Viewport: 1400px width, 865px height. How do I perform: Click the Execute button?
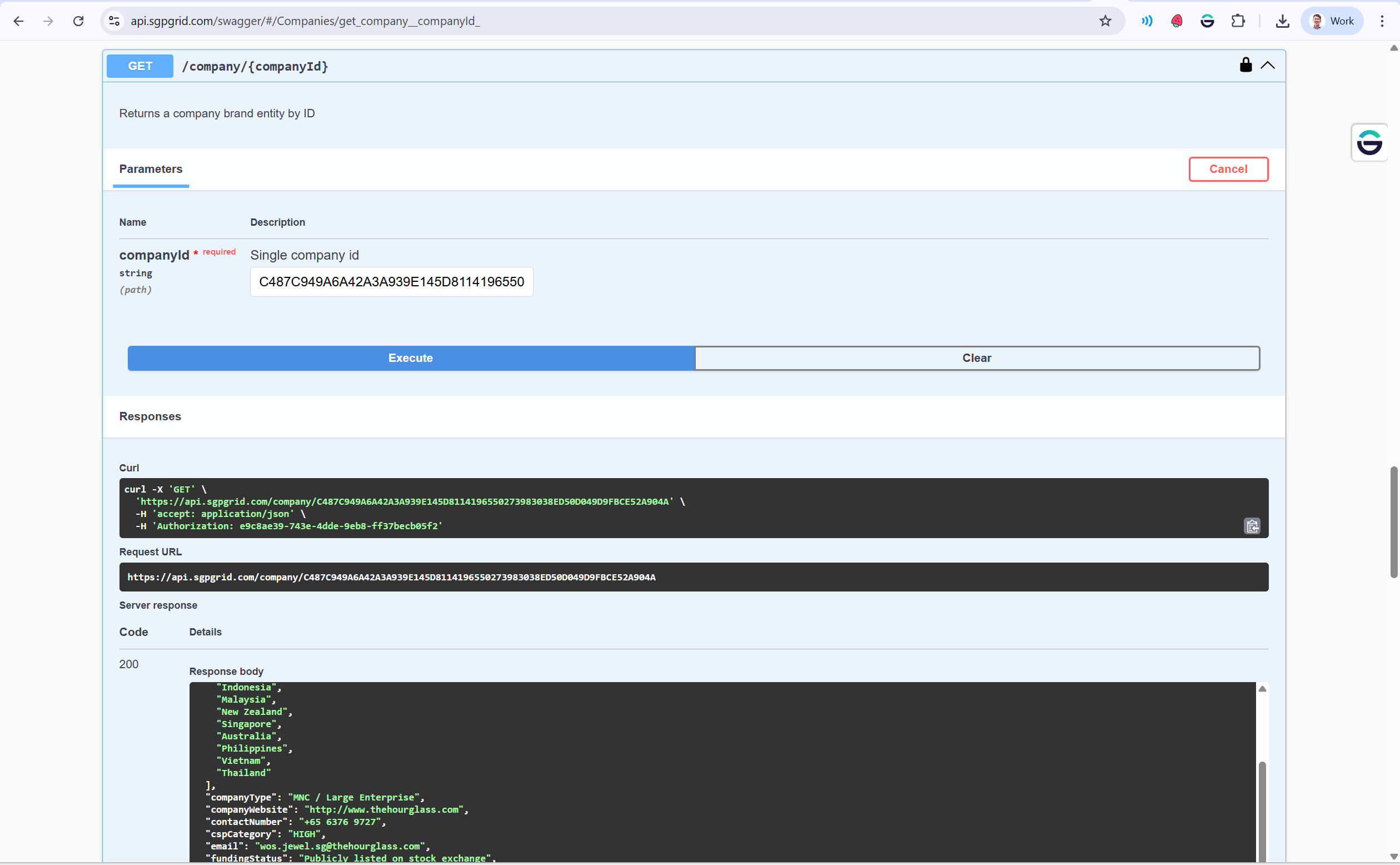pos(410,358)
